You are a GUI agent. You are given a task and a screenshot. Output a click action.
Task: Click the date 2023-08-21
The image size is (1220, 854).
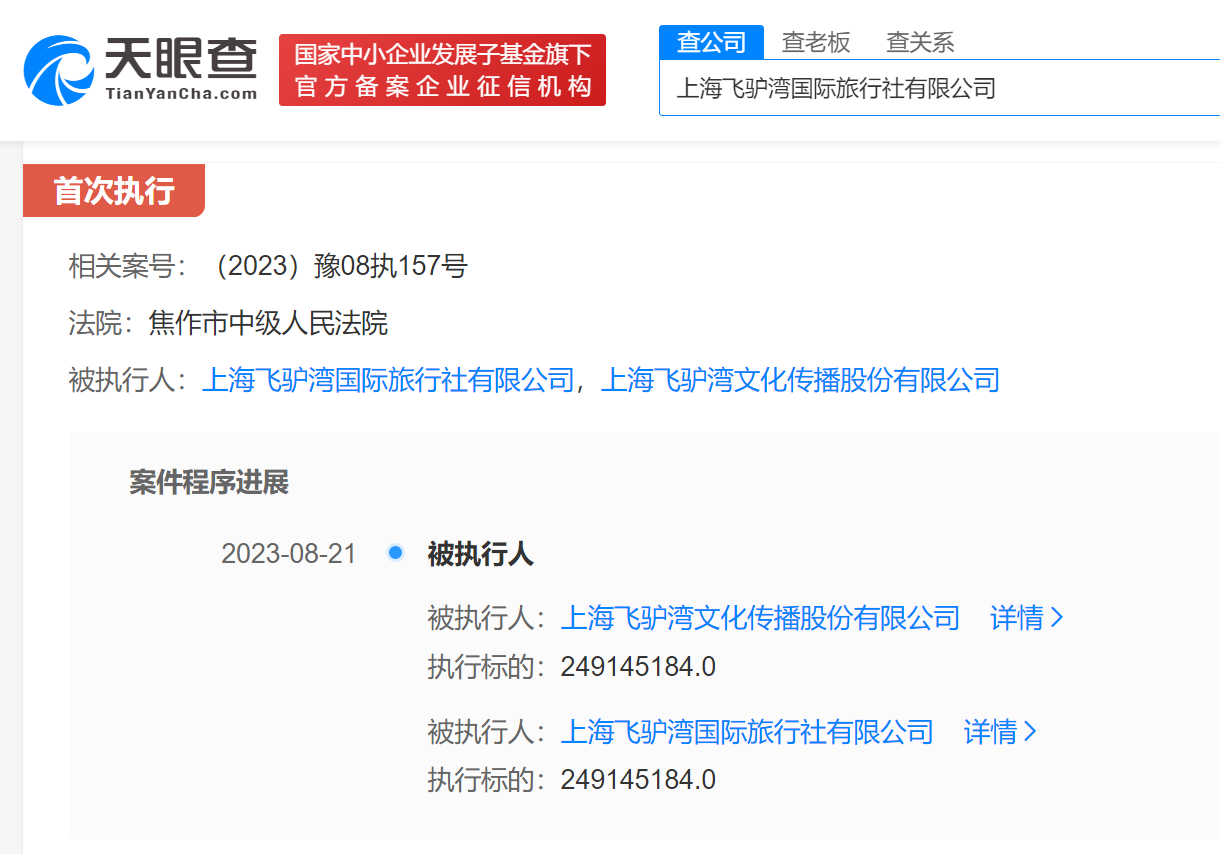point(289,554)
